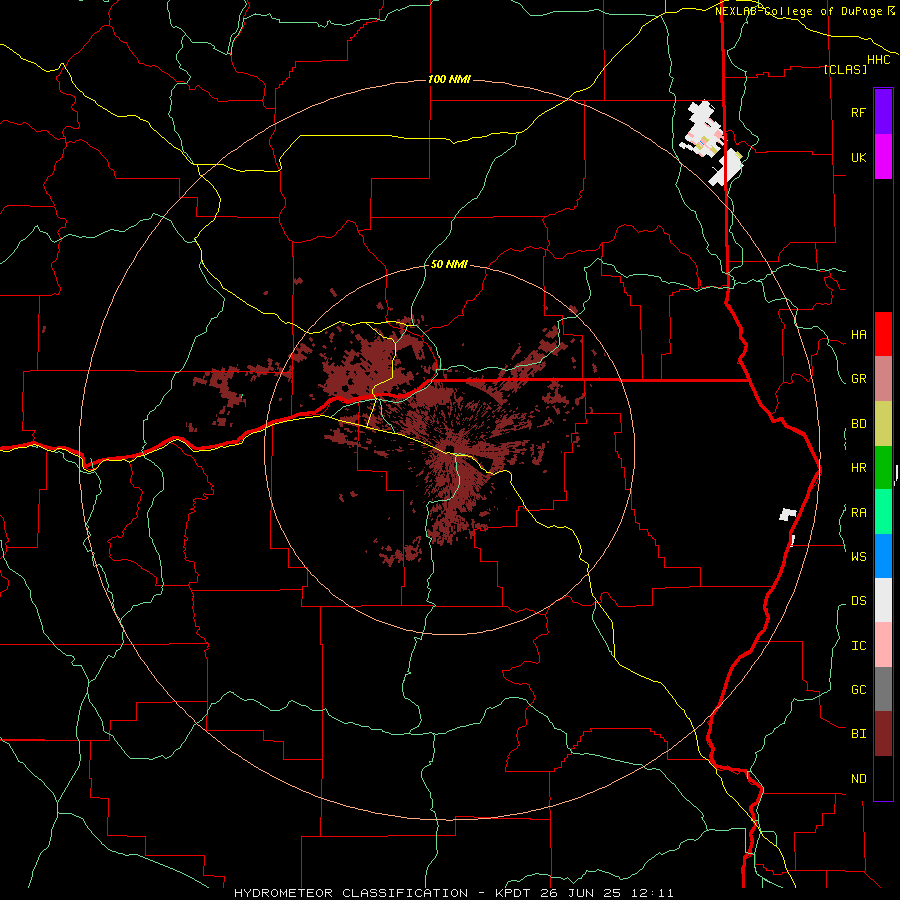Click the HA red legend swatch
The height and width of the screenshot is (900, 900).
coord(883,334)
